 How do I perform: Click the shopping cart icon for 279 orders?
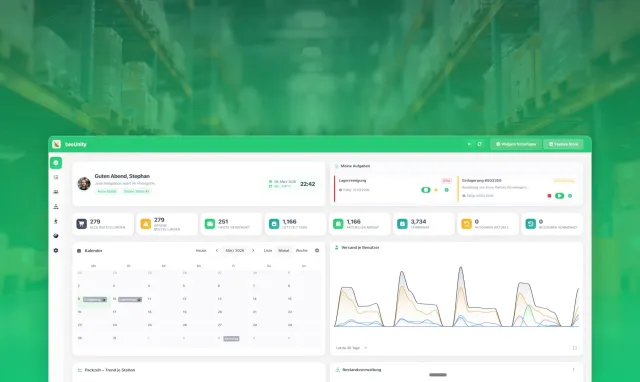[x=82, y=224]
